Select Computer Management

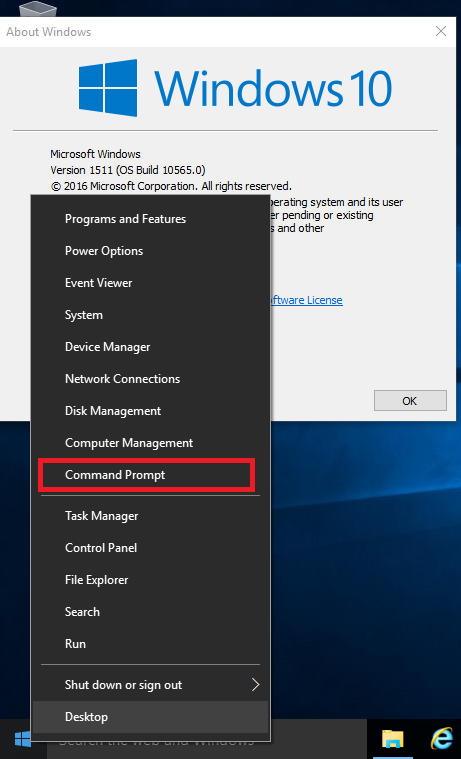[x=150, y=442]
